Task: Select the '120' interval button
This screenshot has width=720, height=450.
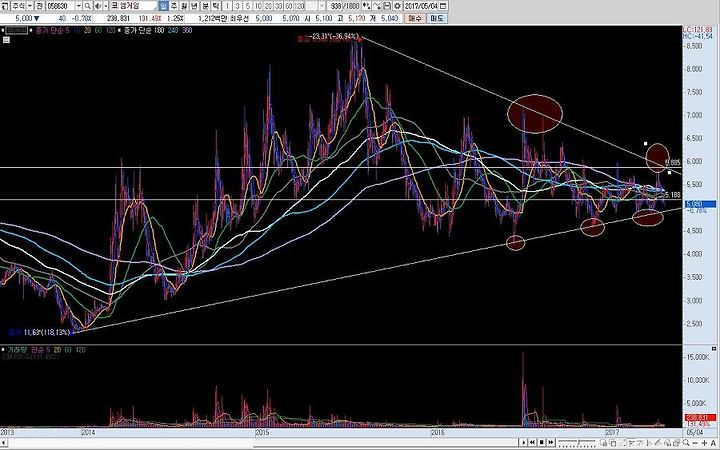Action: (299, 6)
